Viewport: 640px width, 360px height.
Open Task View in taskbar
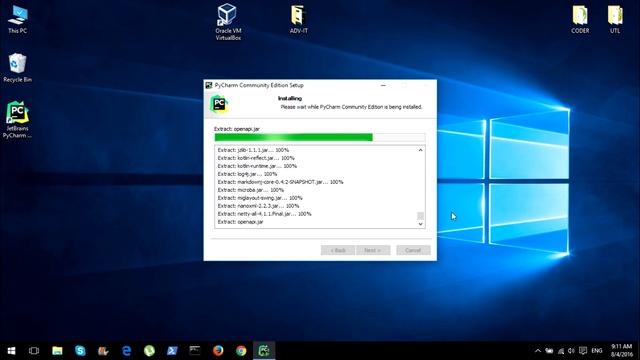click(34, 351)
